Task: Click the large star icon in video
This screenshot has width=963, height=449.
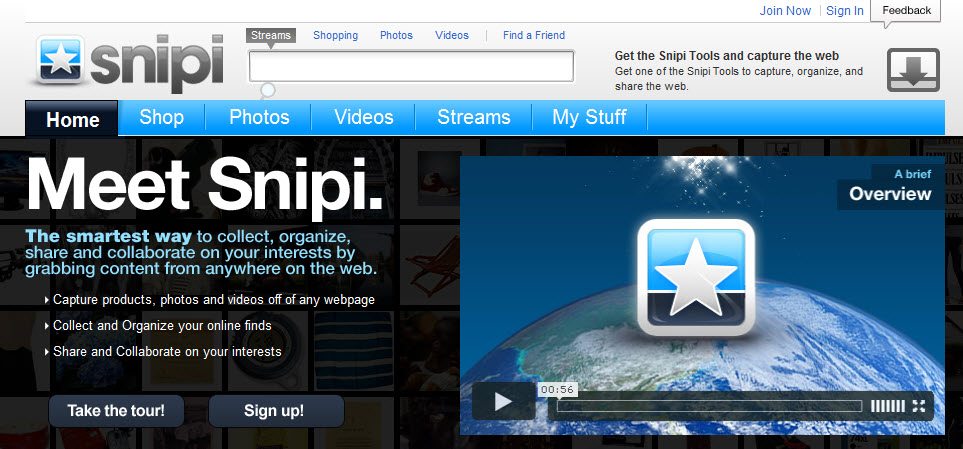Action: [x=695, y=276]
